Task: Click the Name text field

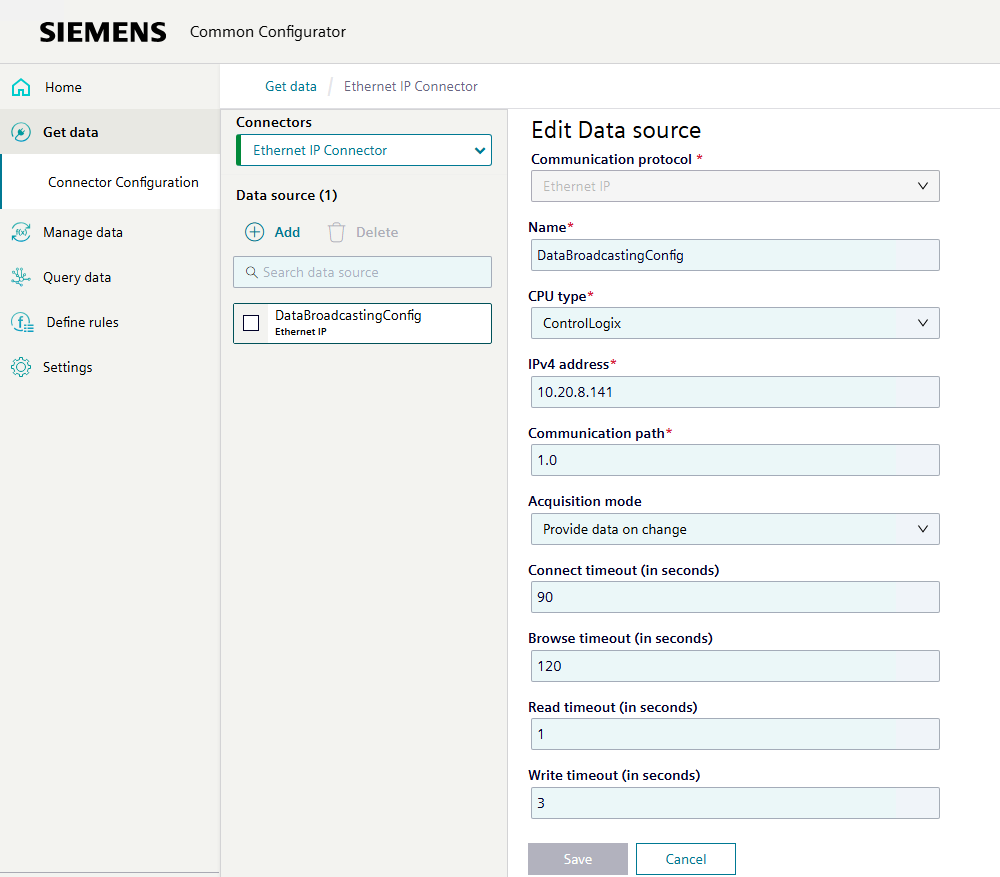Action: [x=735, y=255]
